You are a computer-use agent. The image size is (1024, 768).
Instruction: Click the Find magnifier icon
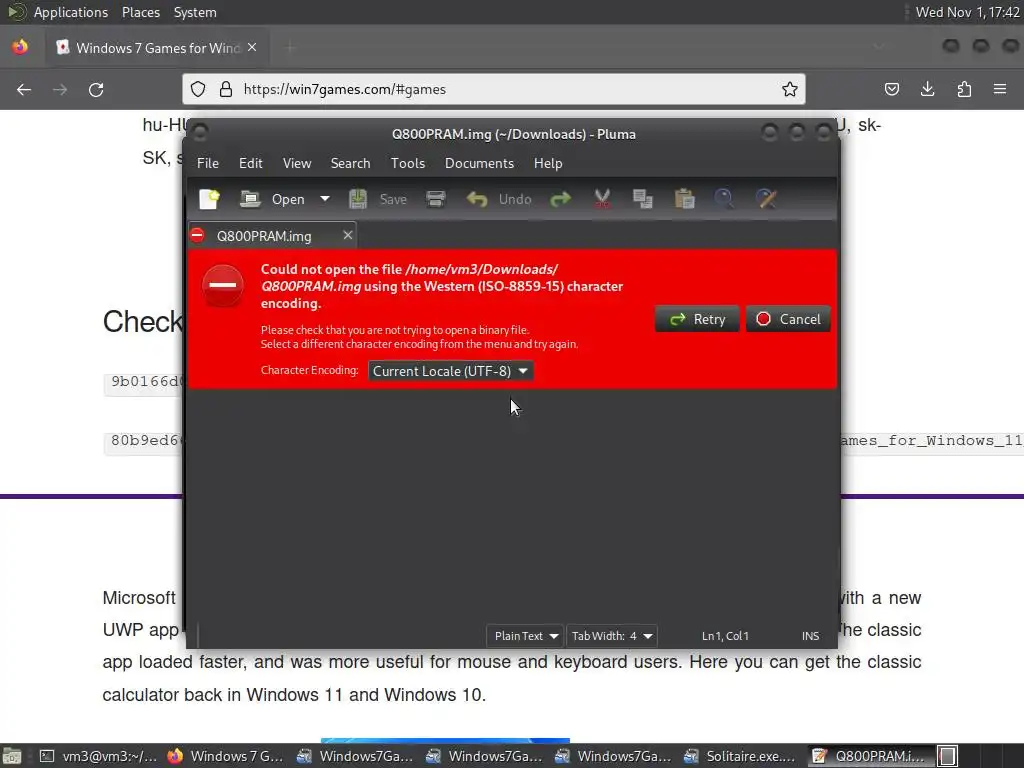tap(724, 199)
